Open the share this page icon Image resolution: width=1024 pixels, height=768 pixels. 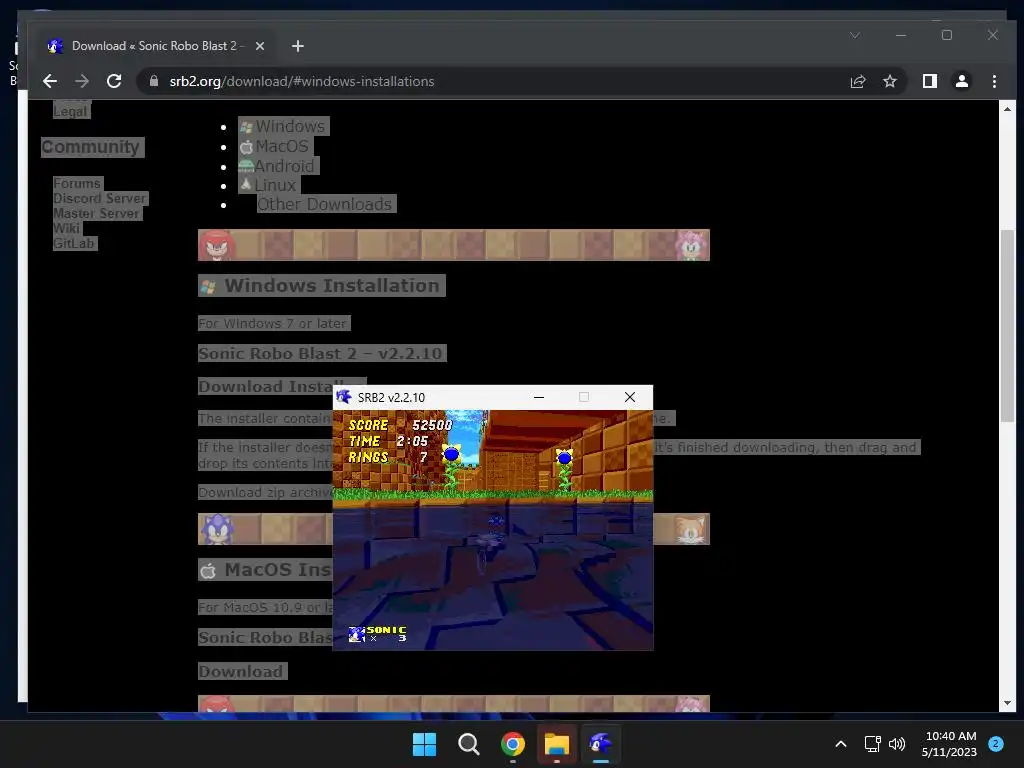[x=857, y=81]
